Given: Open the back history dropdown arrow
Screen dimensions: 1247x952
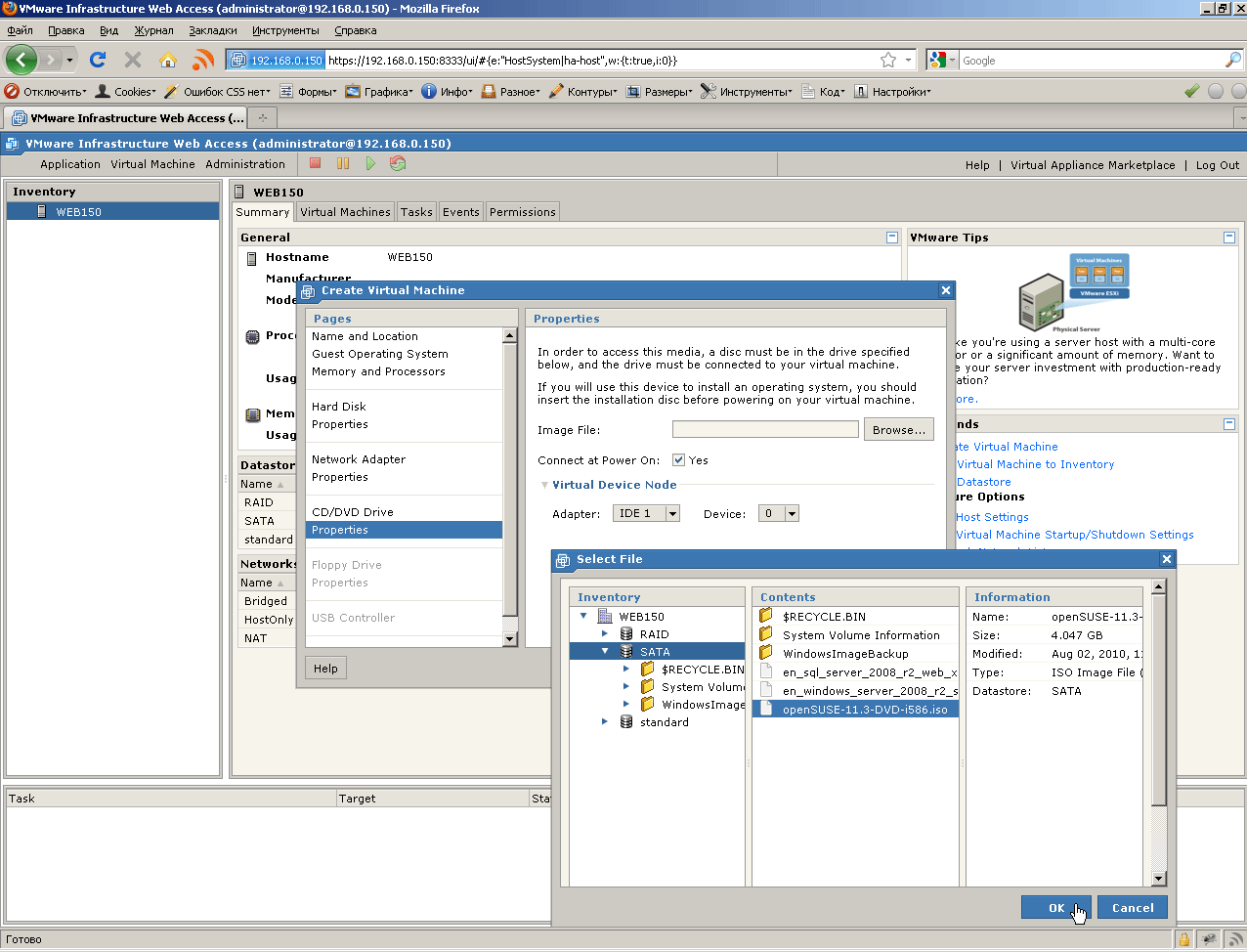Looking at the screenshot, I should pos(69,60).
